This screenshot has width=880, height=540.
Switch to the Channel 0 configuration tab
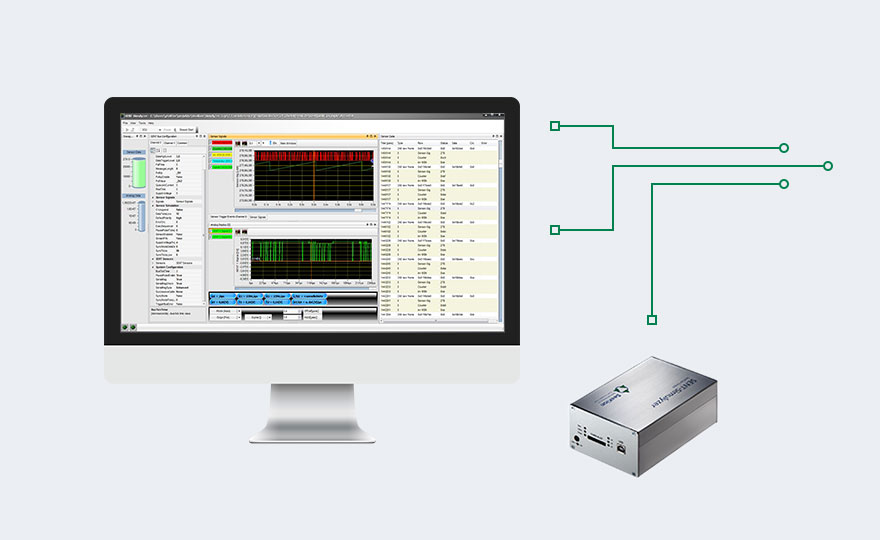(156, 143)
